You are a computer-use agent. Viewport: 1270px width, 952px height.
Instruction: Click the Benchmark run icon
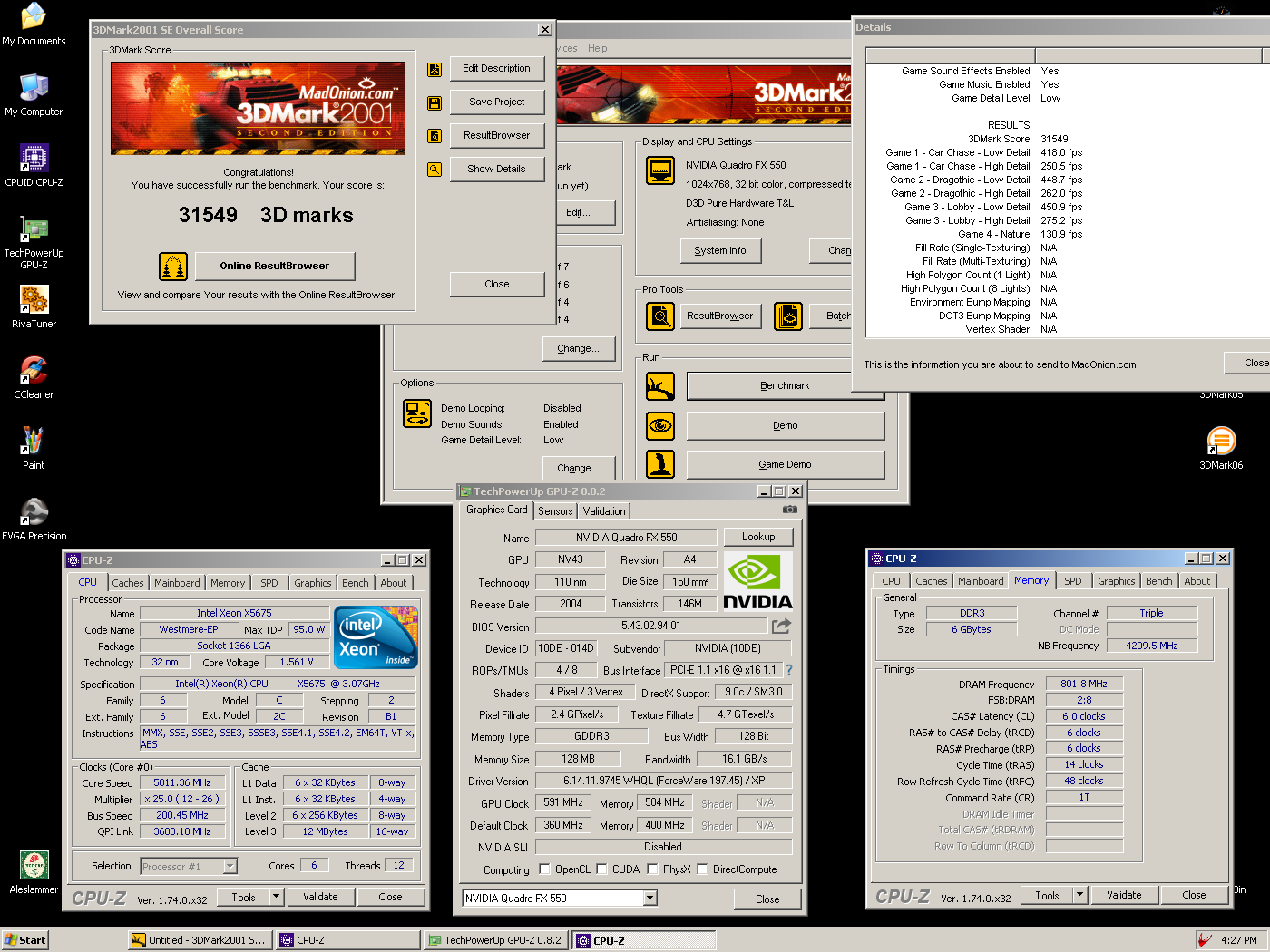click(660, 386)
